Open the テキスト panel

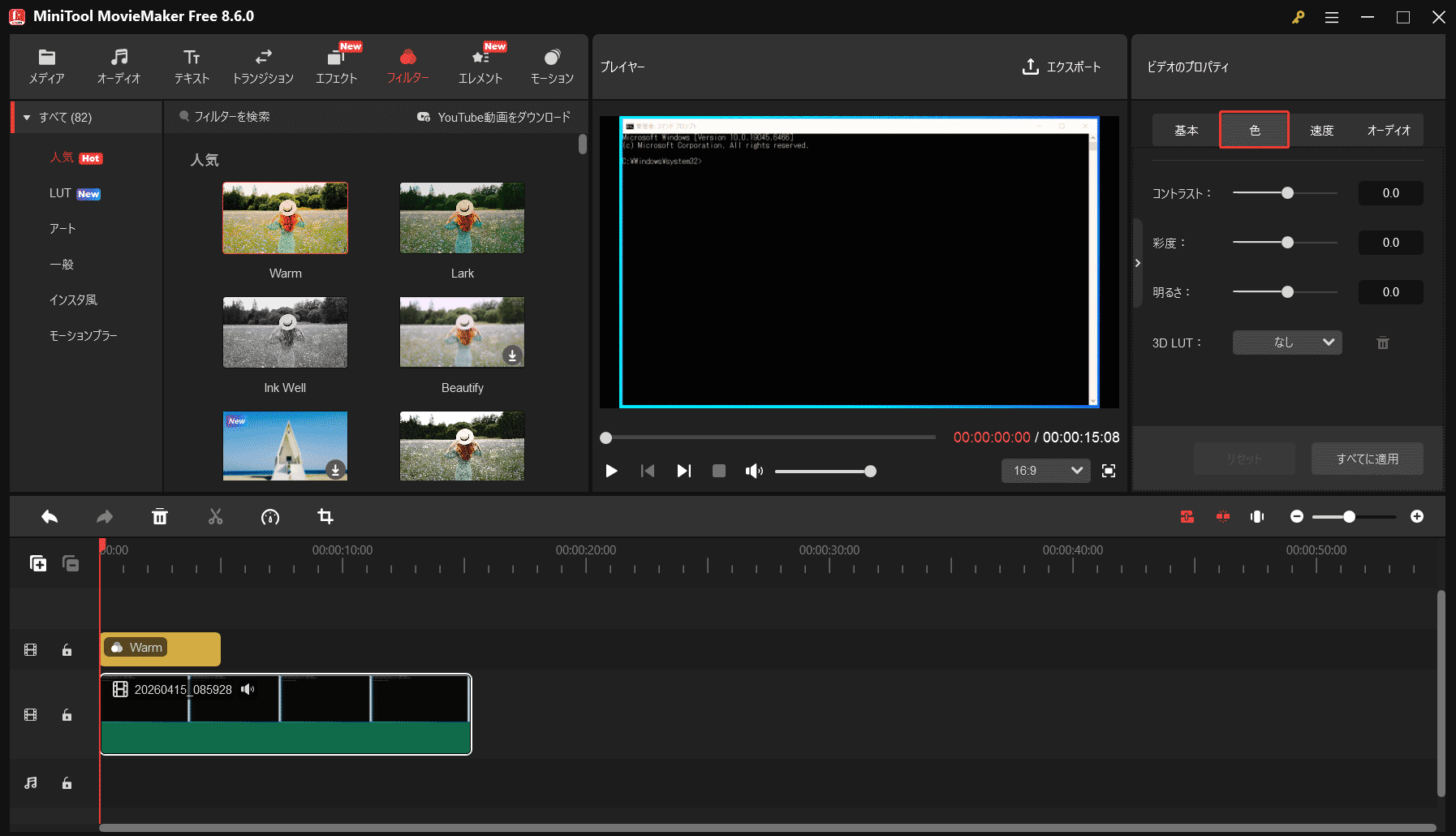click(192, 65)
